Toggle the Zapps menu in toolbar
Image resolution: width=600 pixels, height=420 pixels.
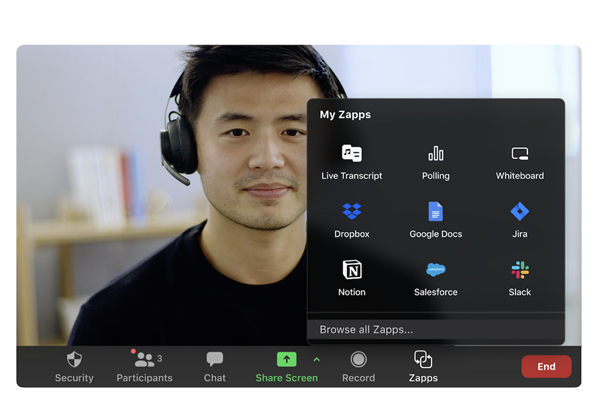(423, 366)
